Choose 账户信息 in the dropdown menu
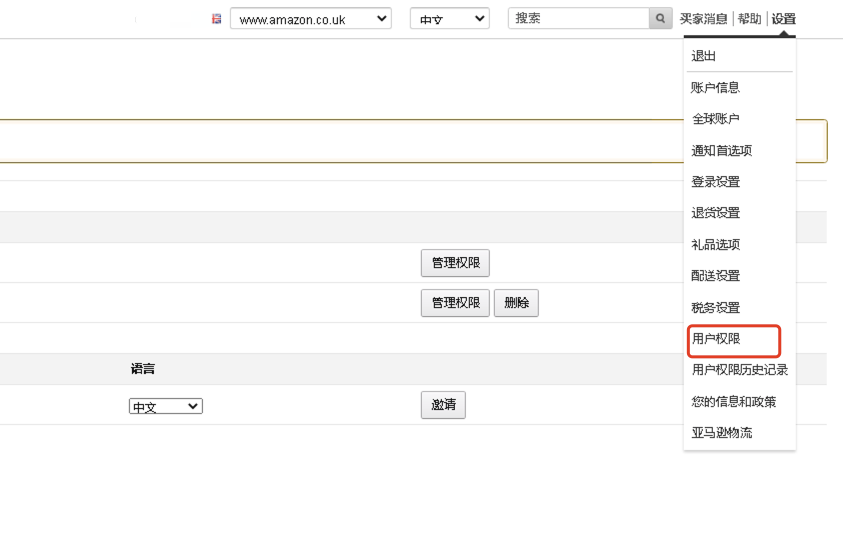 [715, 87]
